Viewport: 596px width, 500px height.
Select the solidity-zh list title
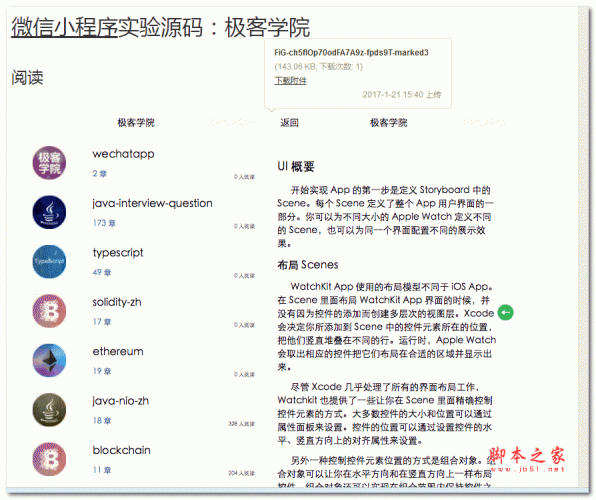(x=117, y=302)
